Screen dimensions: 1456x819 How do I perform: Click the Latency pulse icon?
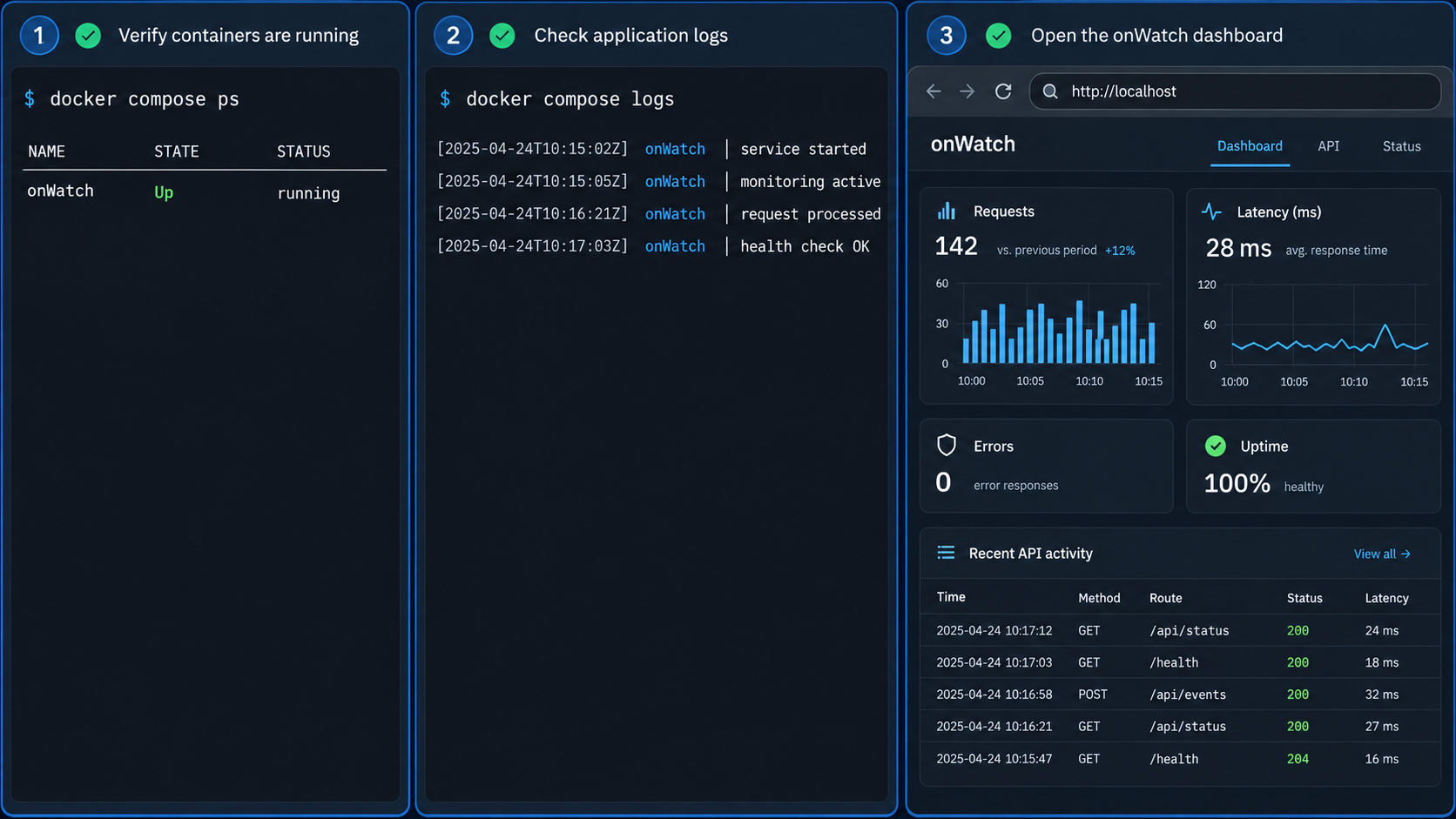click(x=1211, y=211)
